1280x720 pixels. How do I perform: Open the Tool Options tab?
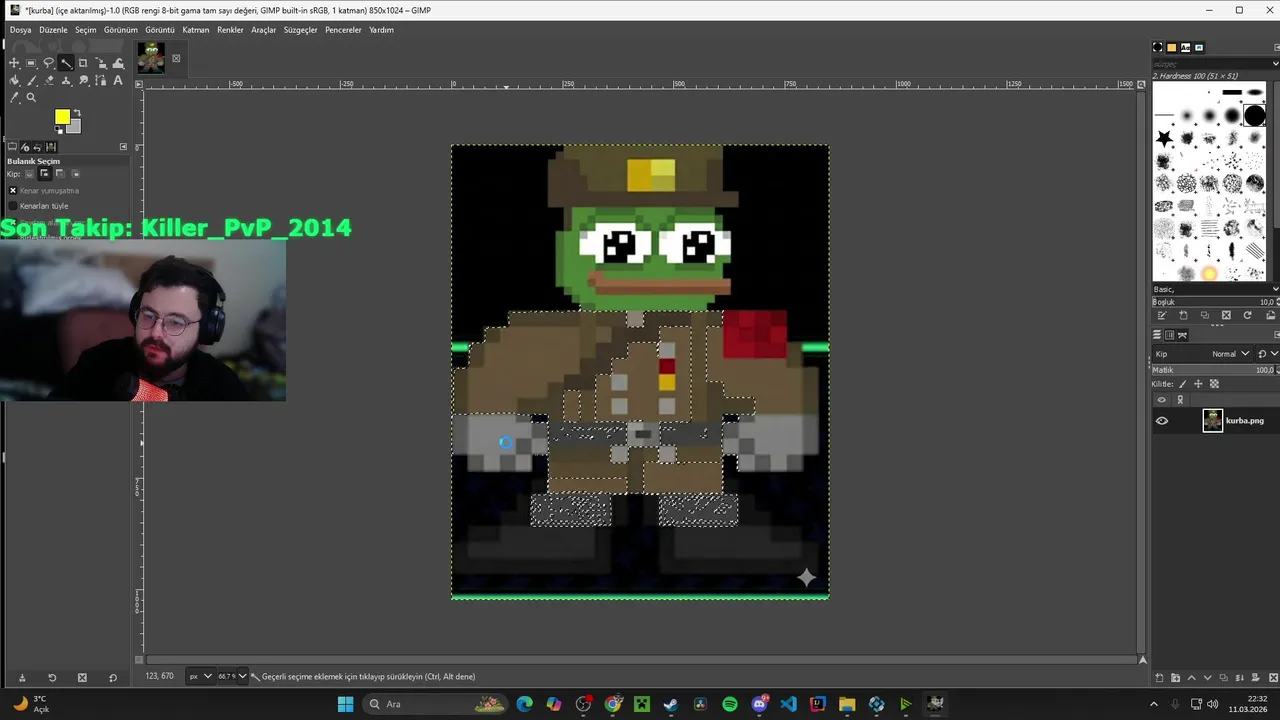click(12, 147)
